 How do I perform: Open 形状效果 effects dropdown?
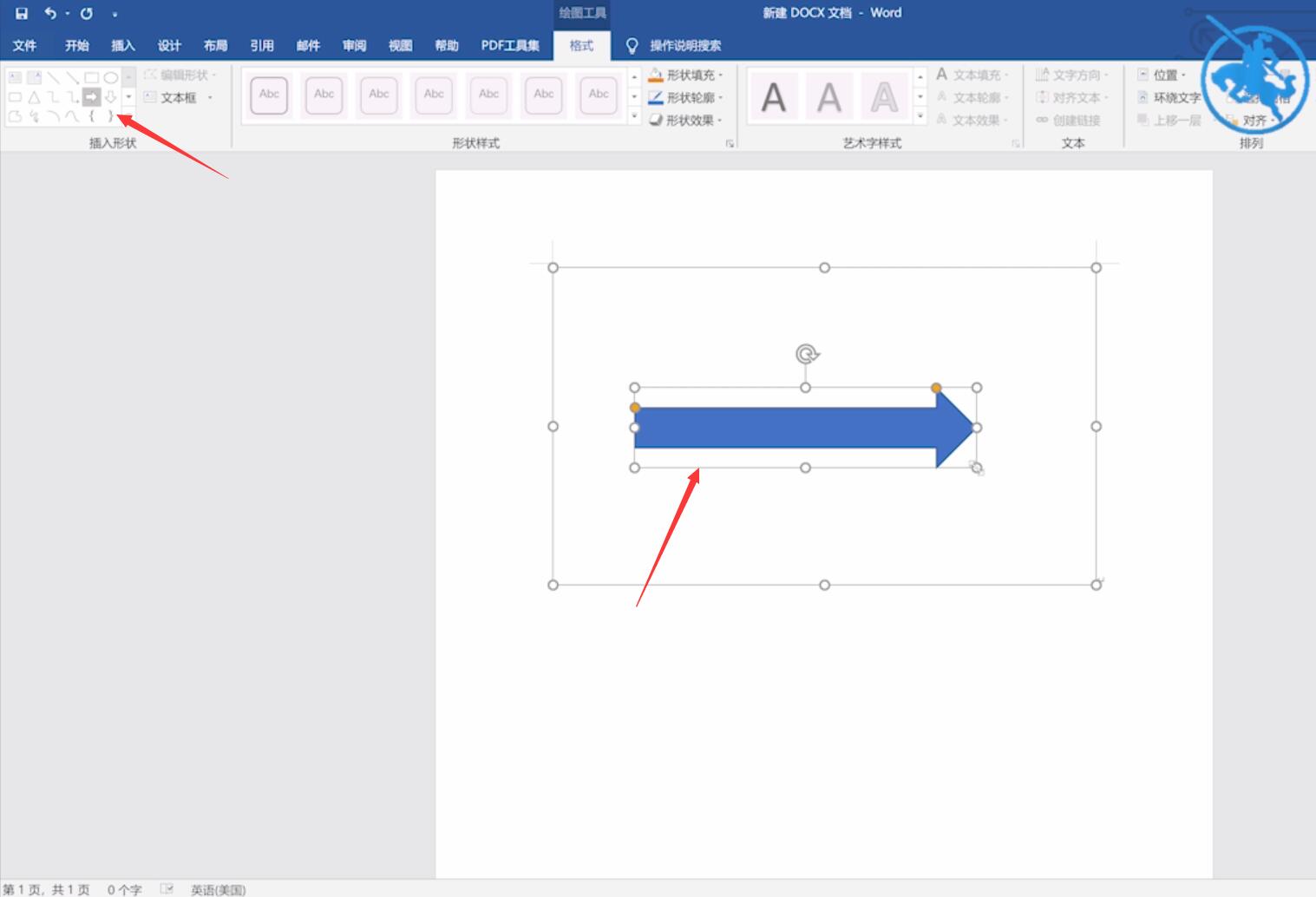pyautogui.click(x=686, y=121)
